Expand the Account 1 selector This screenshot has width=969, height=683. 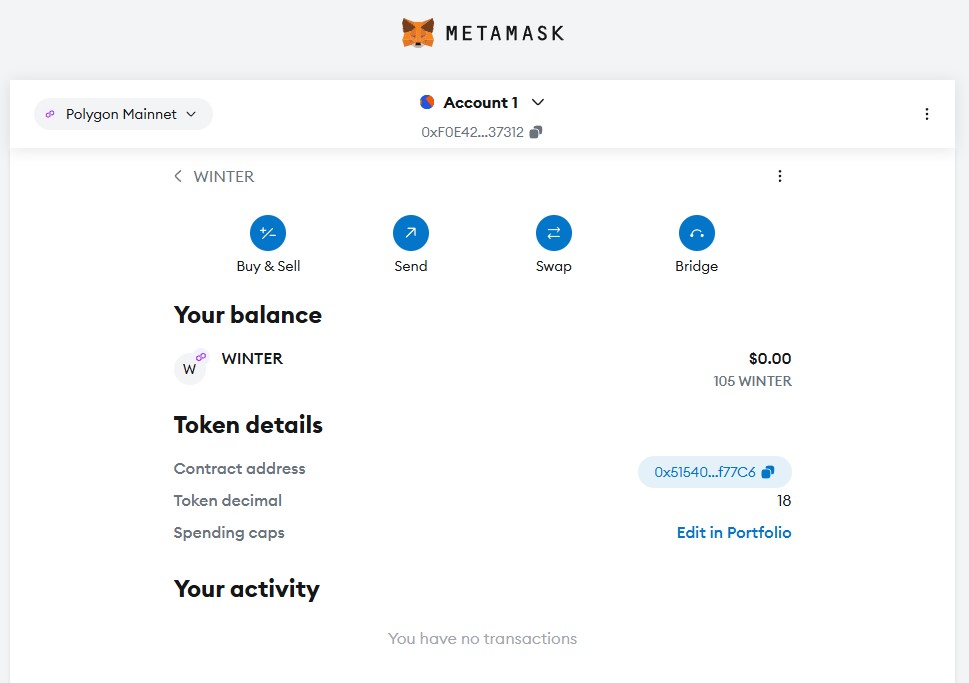[538, 102]
